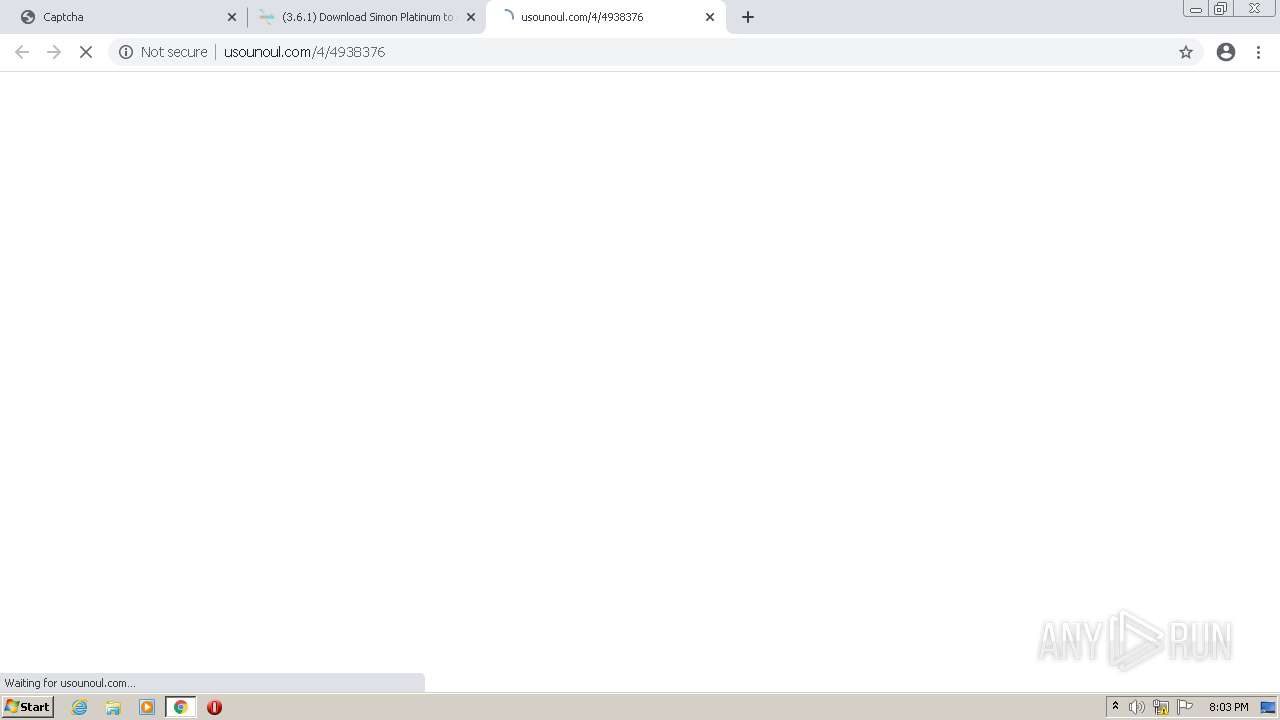Screen dimensions: 1280x720
Task: View site information for Not secure
Action: click(x=126, y=52)
